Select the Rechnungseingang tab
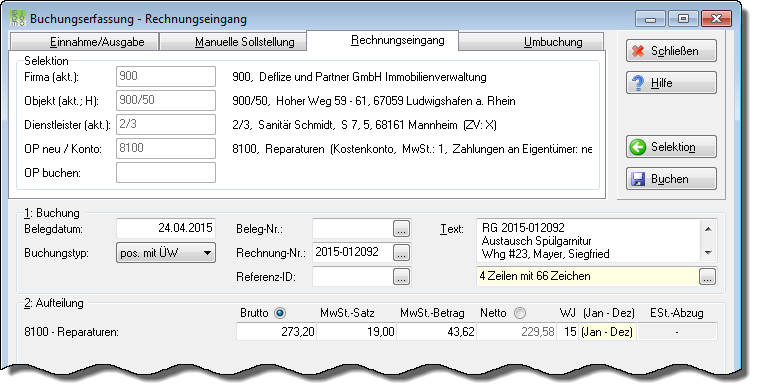This screenshot has width=757, height=391. (383, 40)
